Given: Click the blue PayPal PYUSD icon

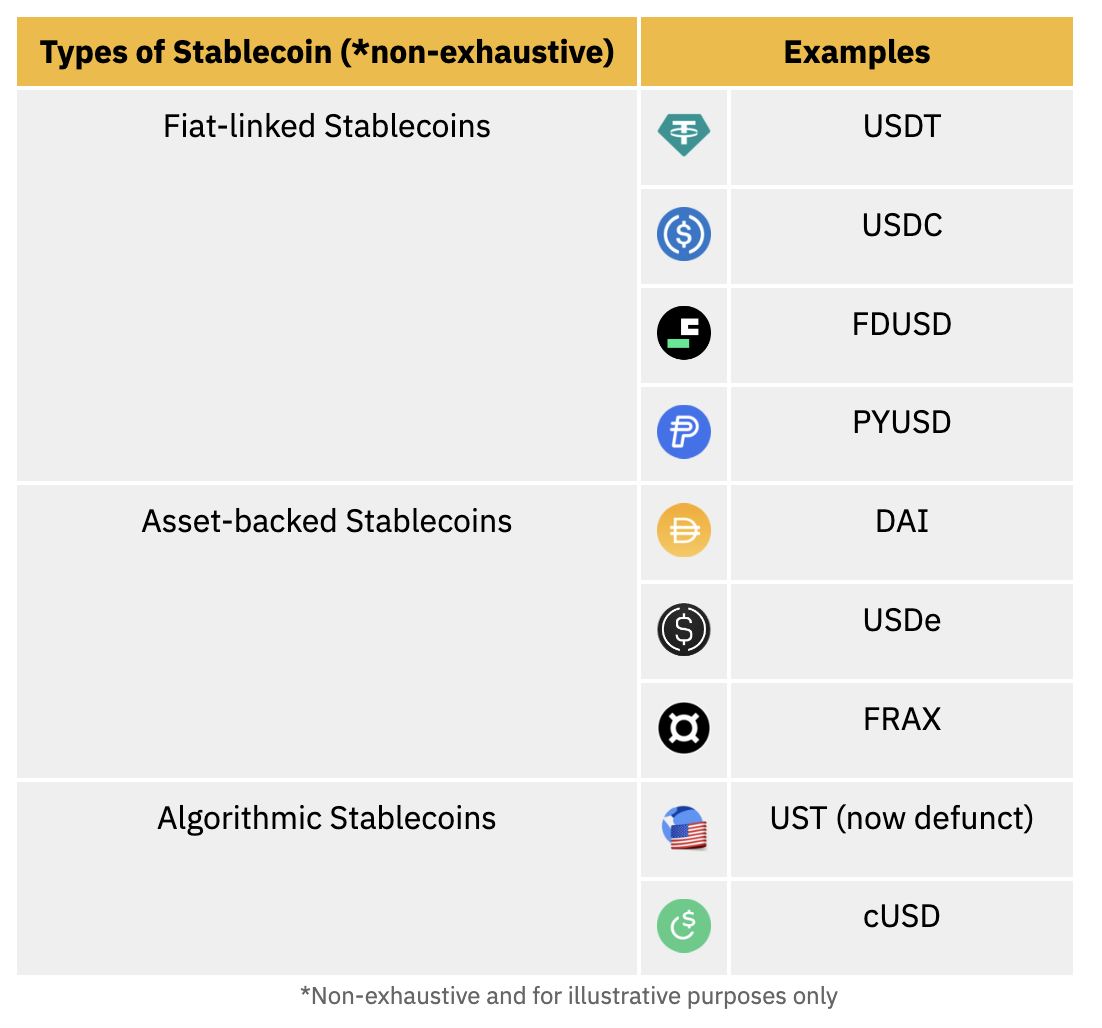Looking at the screenshot, I should (x=684, y=432).
